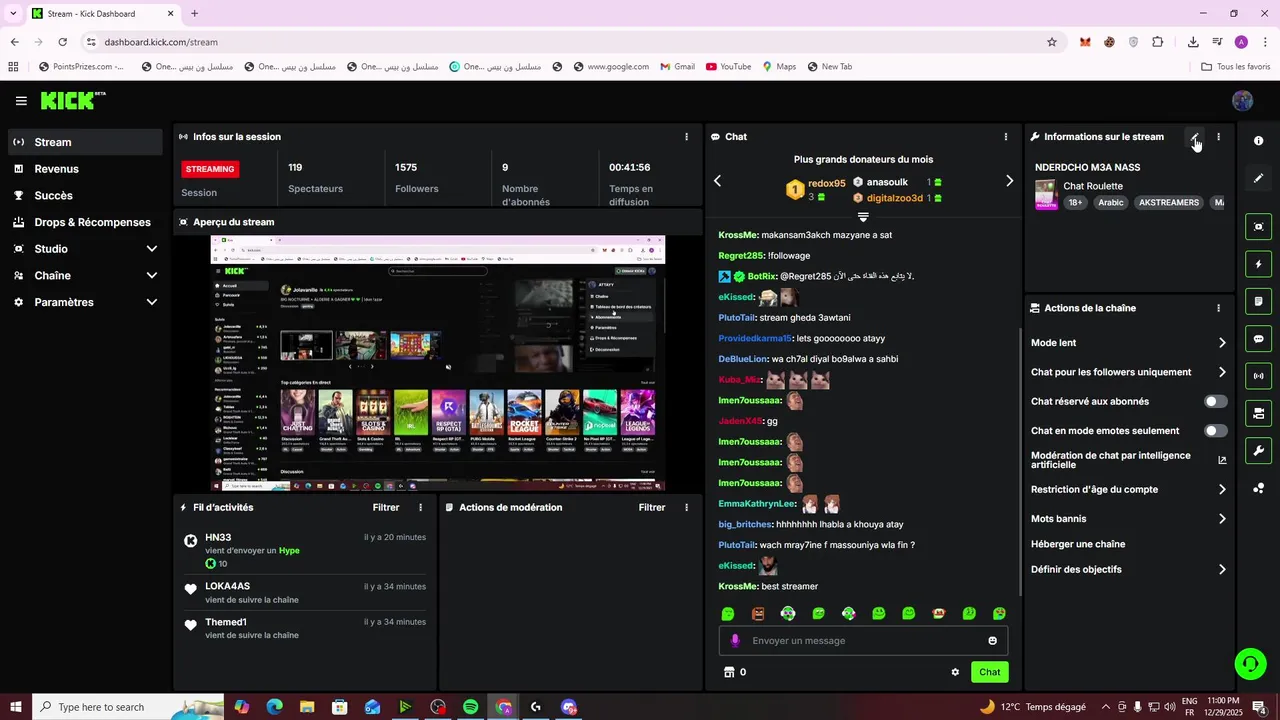Click the shop icon showing 0 below chat
This screenshot has height=720, width=1280.
(x=729, y=672)
